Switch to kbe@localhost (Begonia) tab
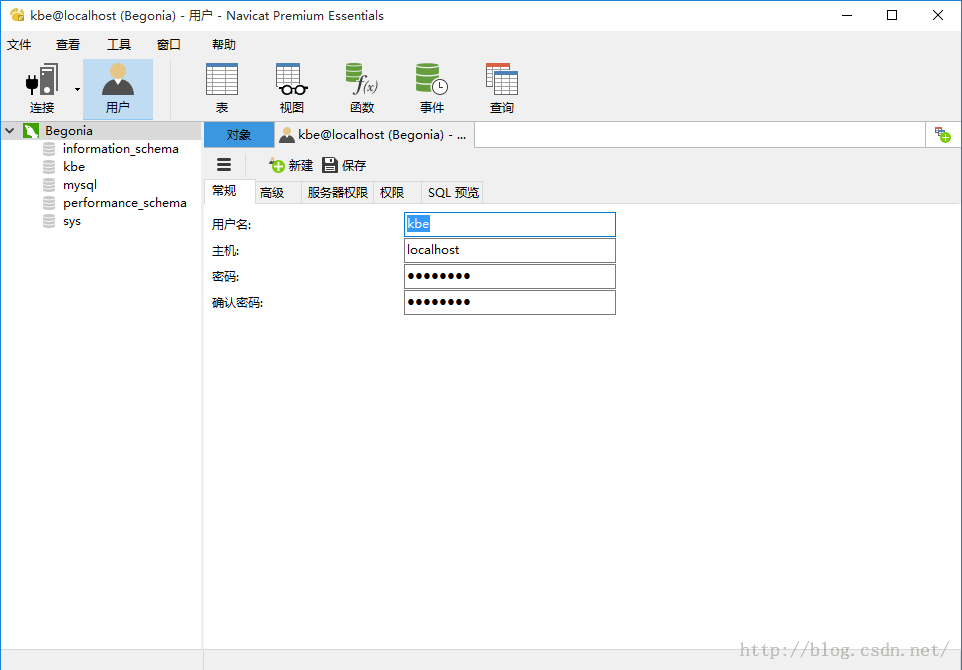The height and width of the screenshot is (670, 962). (x=374, y=135)
